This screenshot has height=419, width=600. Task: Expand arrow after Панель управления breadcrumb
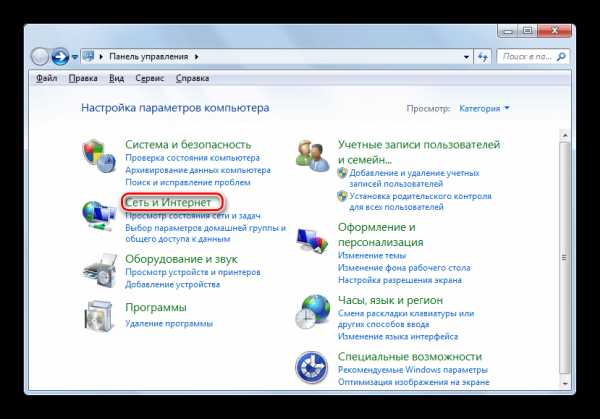196,57
